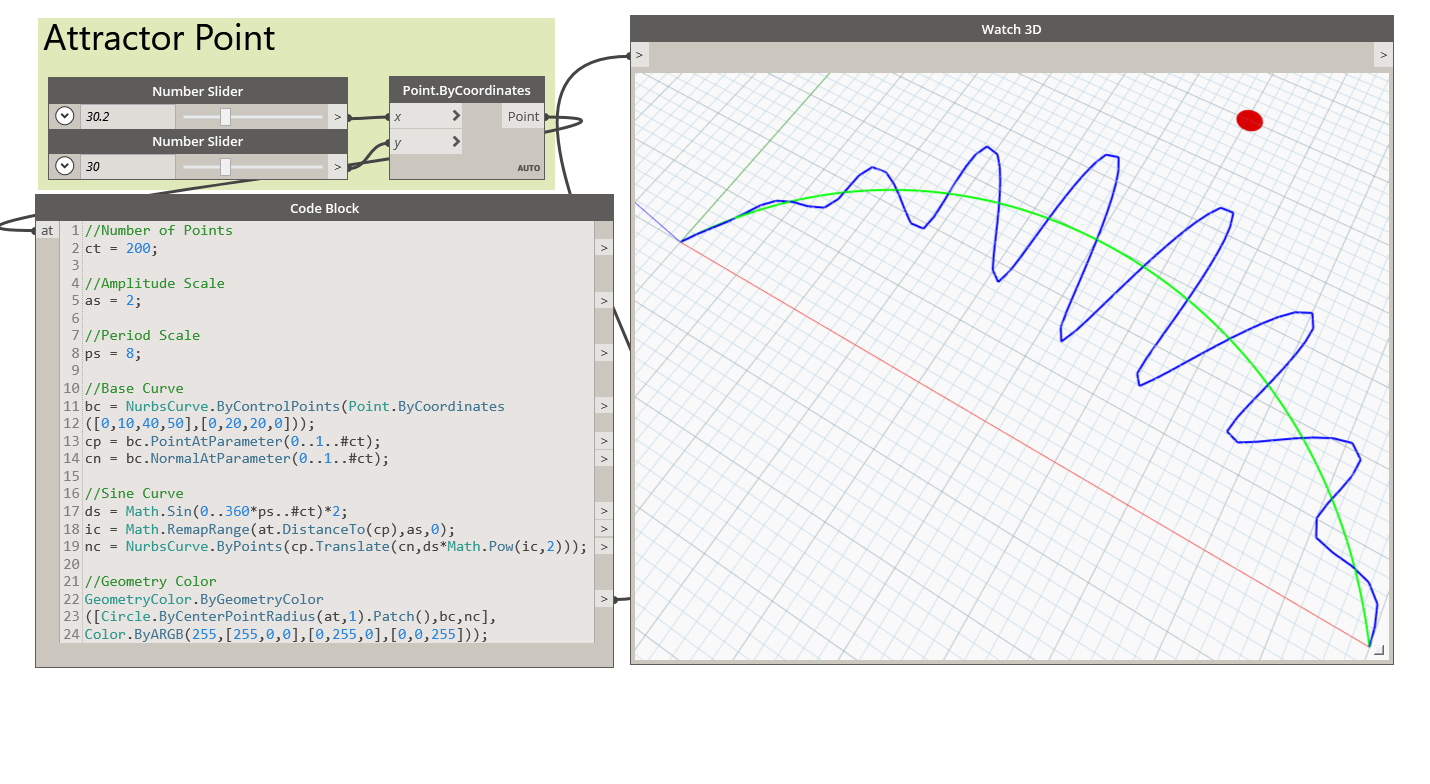Select the Code Block node header
The width and height of the screenshot is (1430, 784).
(x=324, y=208)
